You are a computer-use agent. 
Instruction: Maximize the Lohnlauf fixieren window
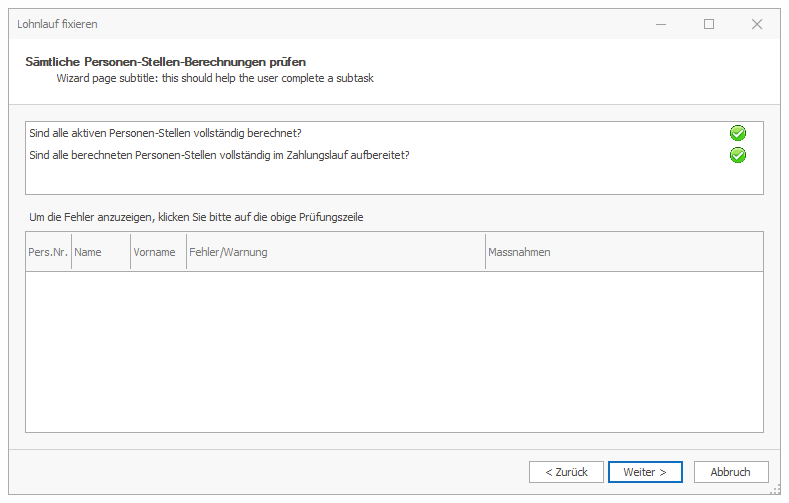pos(709,24)
